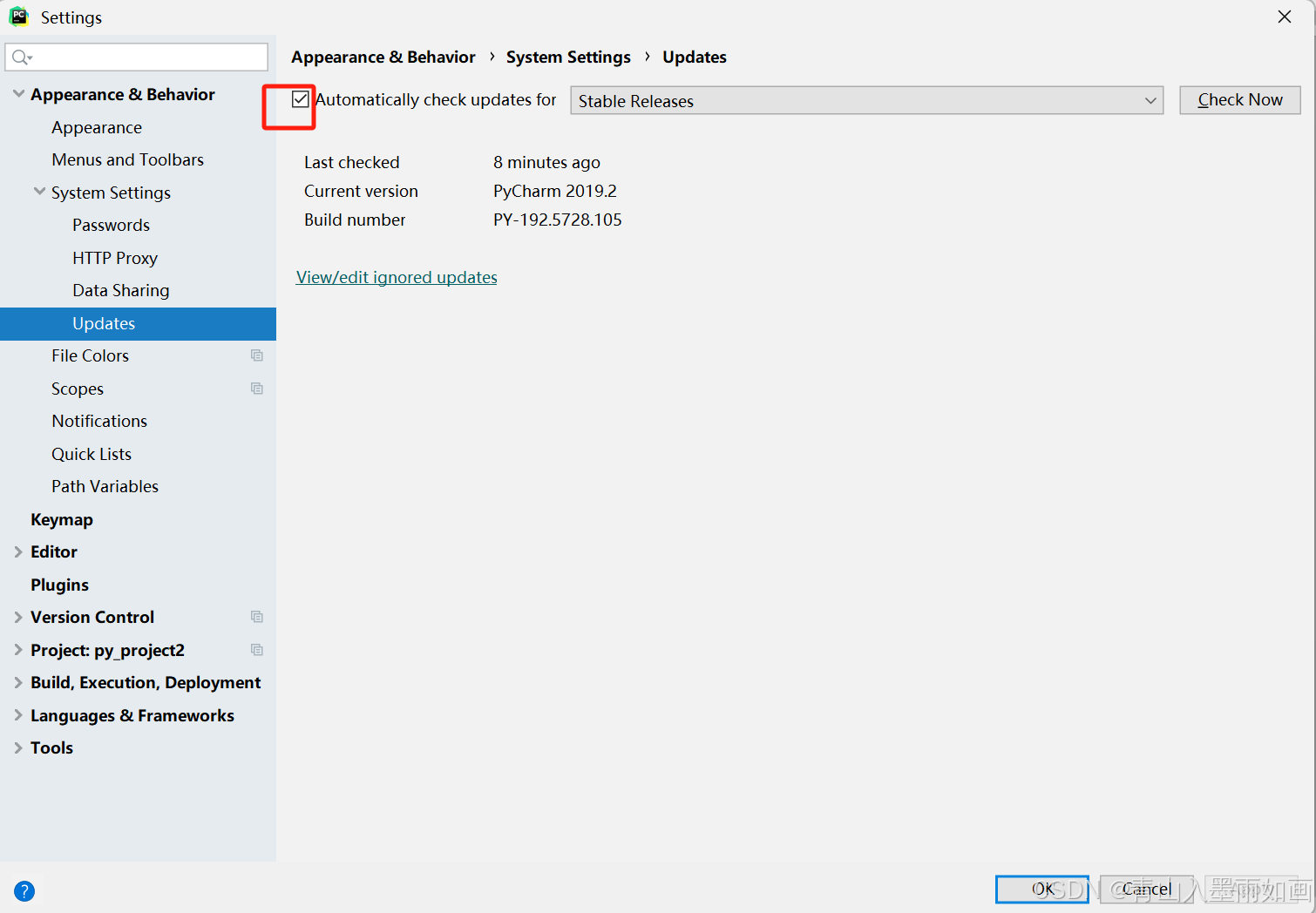Select Notifications settings
This screenshot has width=1316, height=913.
[x=99, y=421]
